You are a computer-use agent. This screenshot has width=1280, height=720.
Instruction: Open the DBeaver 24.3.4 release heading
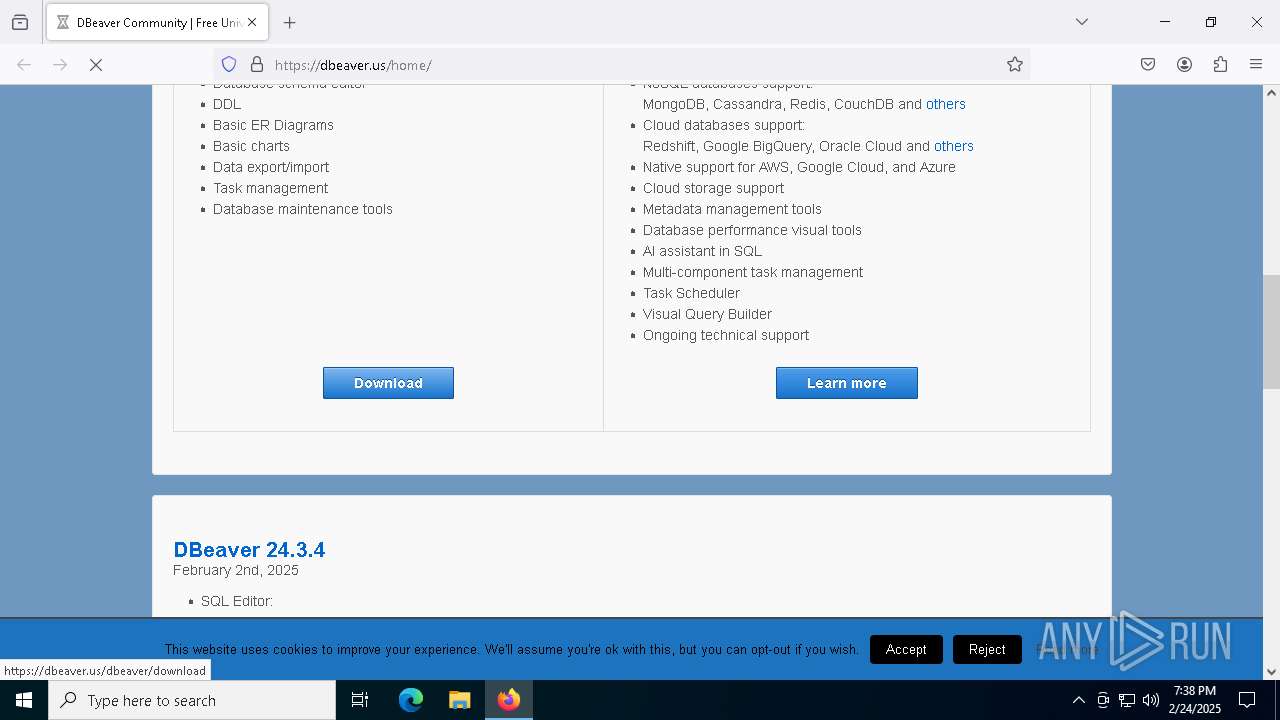point(249,549)
